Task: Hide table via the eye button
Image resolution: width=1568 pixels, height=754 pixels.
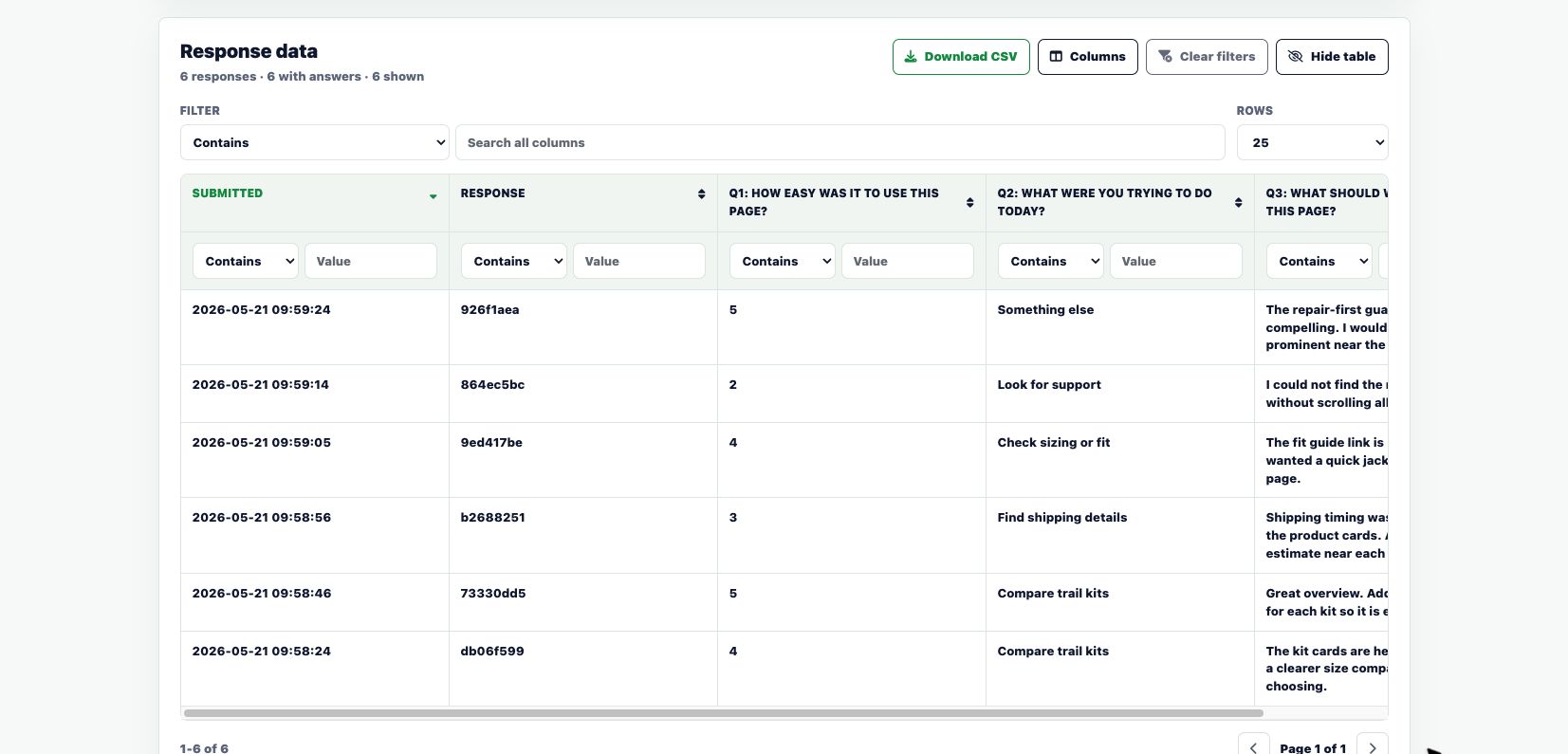Action: [x=1332, y=57]
